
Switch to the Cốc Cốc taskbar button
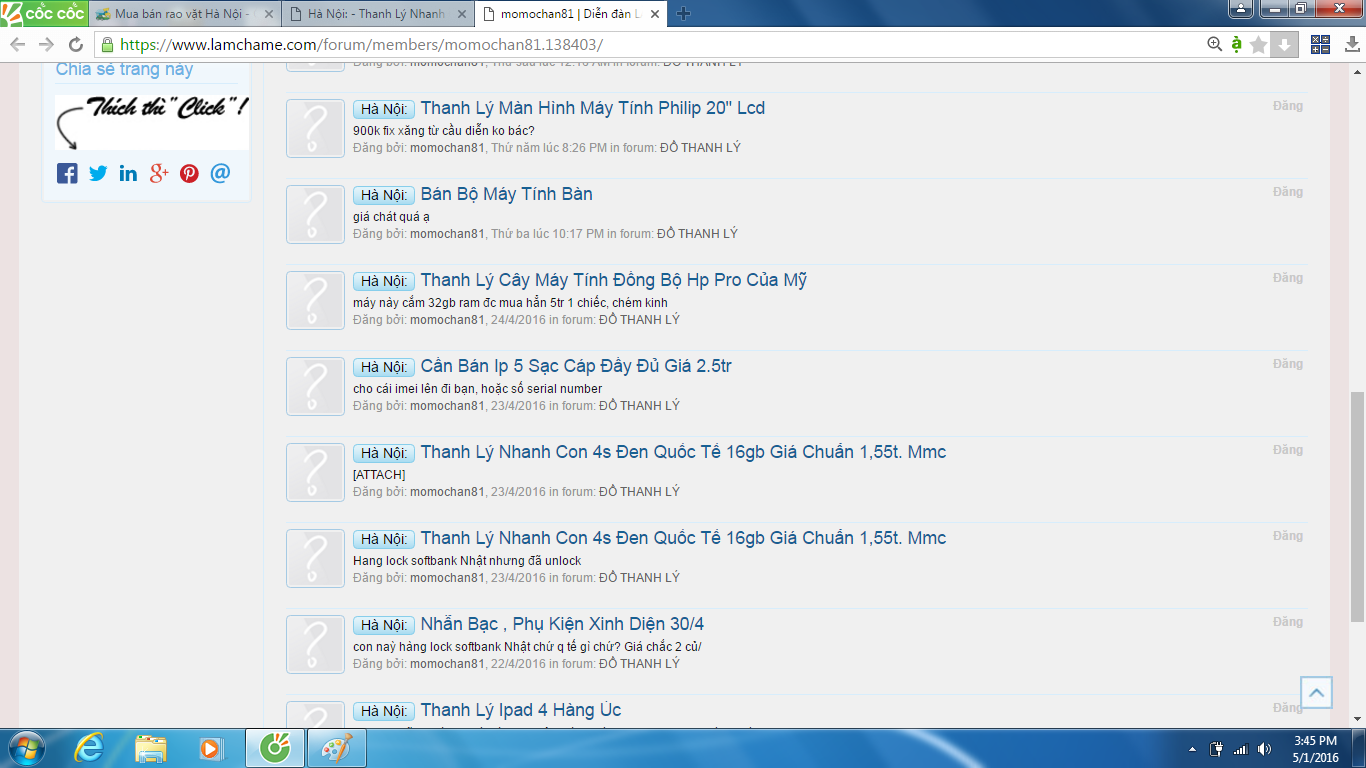pos(274,748)
